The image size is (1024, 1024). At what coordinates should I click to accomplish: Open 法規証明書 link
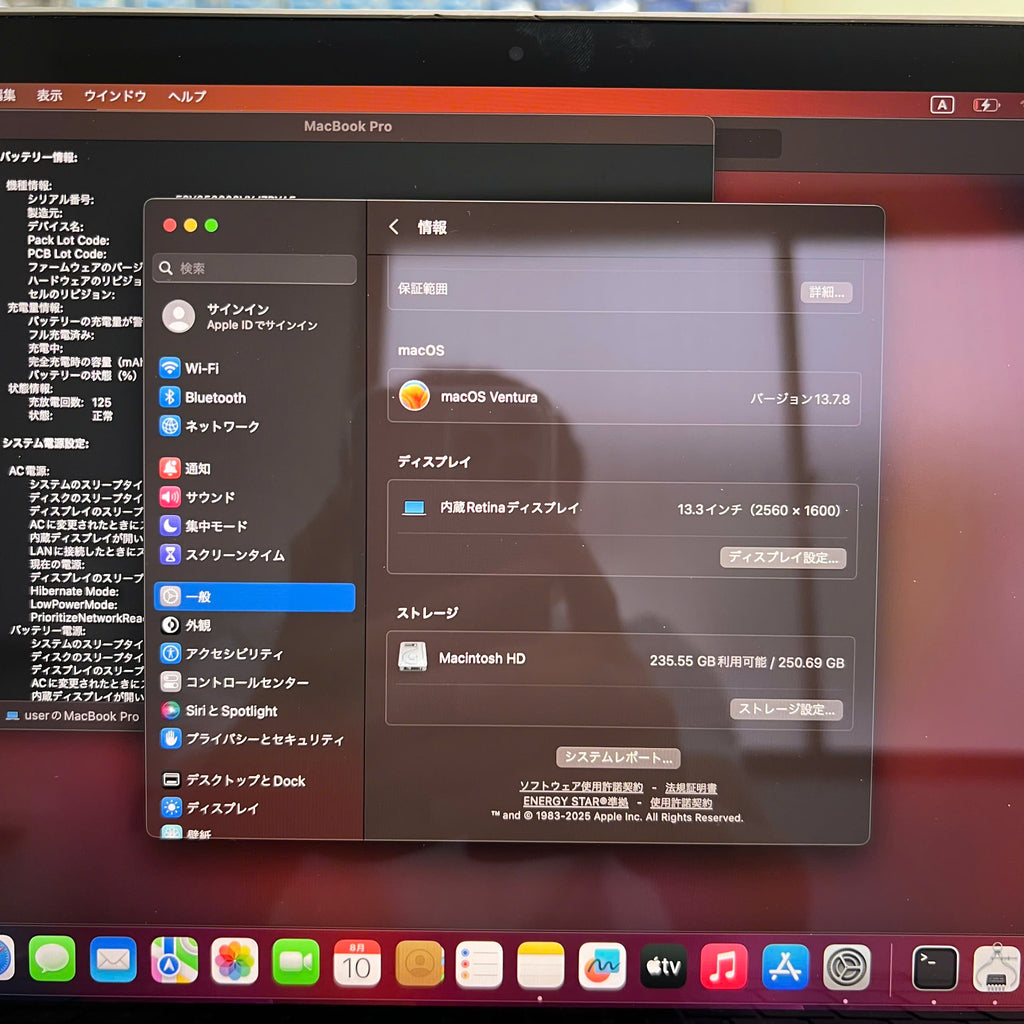click(x=690, y=788)
